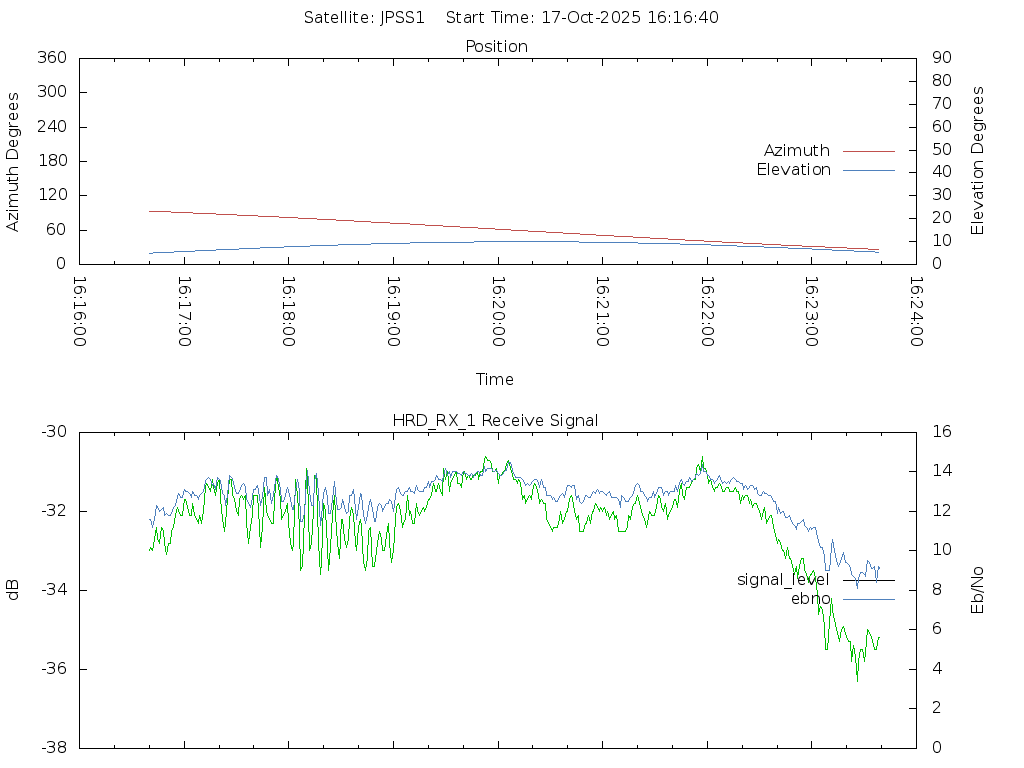
Task: Click the Elevation Degrees axis label
Action: click(x=978, y=161)
